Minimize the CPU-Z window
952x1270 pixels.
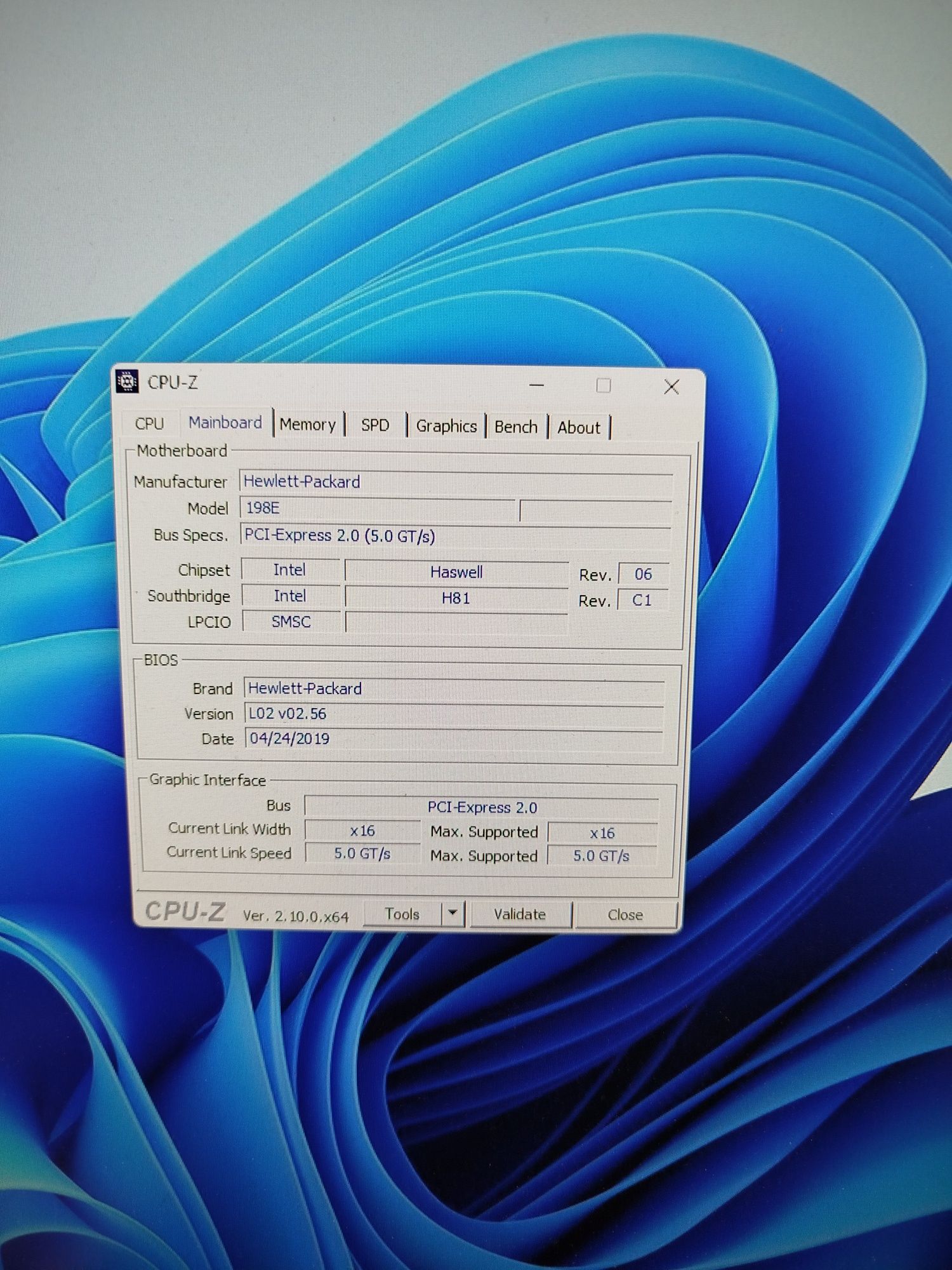(x=537, y=385)
